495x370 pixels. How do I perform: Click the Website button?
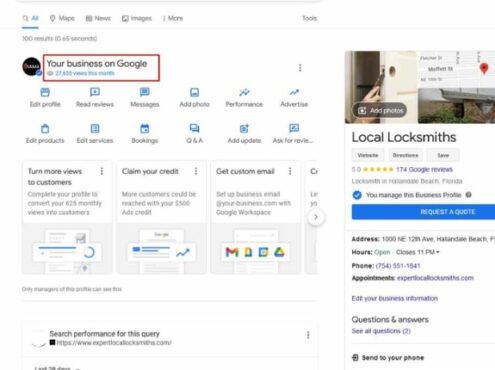click(x=368, y=155)
